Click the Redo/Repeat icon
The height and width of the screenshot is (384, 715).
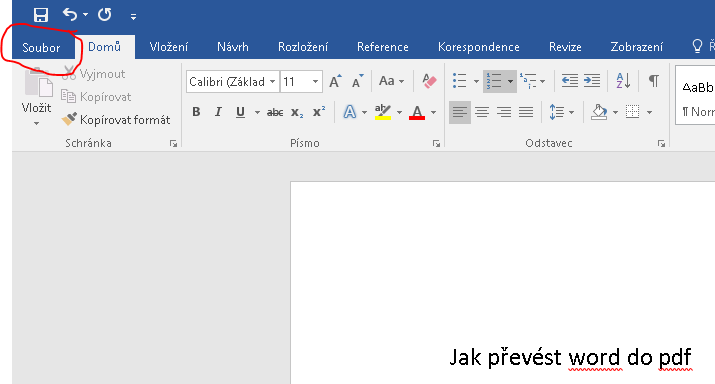[x=104, y=15]
